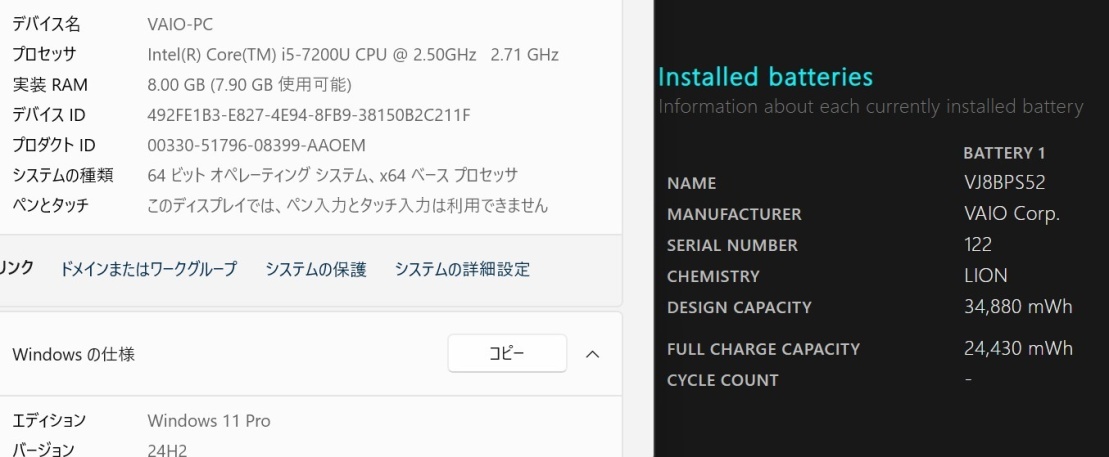
Task: Click the Windows 11 Pro edition text
Action: coord(209,421)
